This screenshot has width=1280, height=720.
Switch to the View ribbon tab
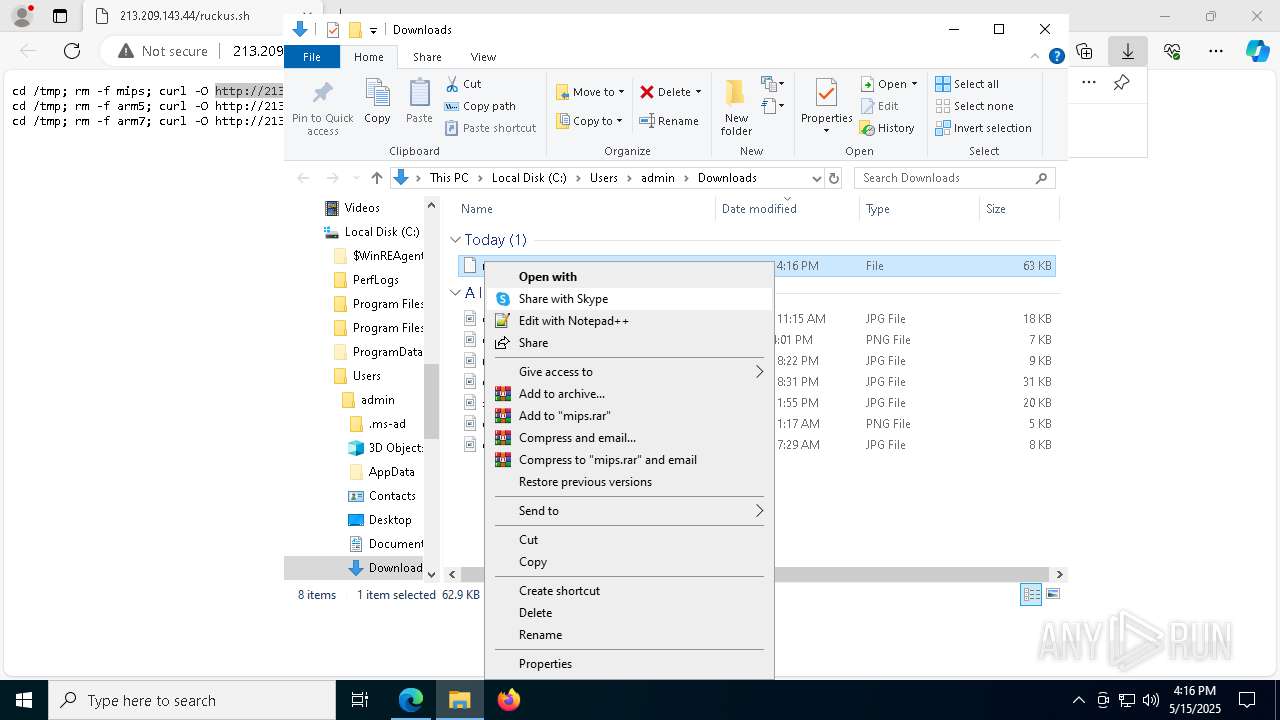tap(483, 57)
